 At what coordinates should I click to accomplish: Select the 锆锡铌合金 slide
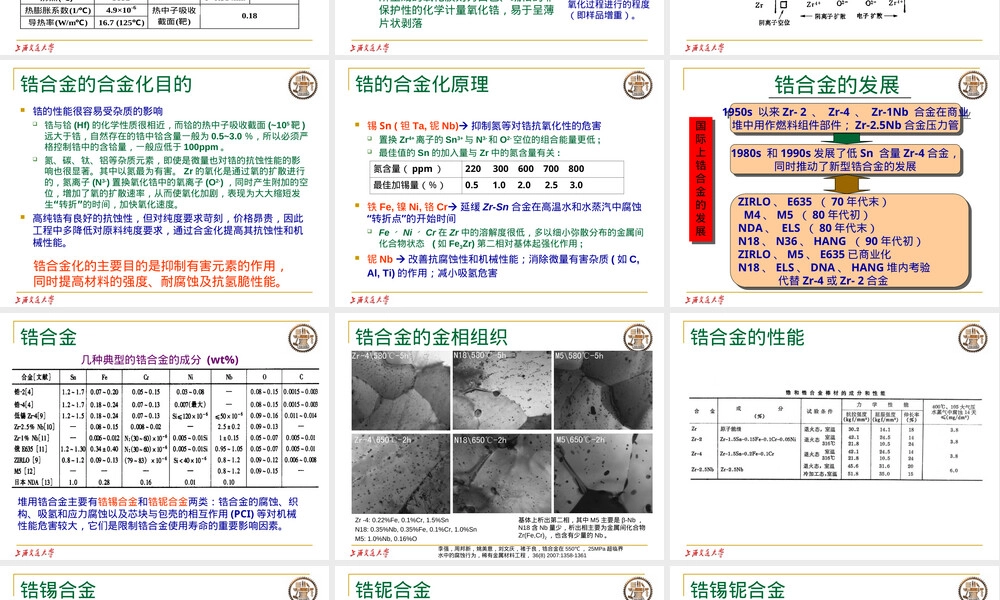[x=835, y=583]
